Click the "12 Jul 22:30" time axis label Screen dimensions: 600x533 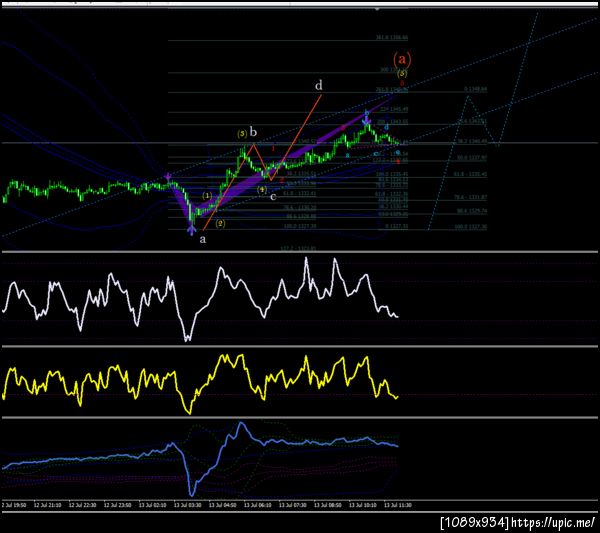point(82,505)
